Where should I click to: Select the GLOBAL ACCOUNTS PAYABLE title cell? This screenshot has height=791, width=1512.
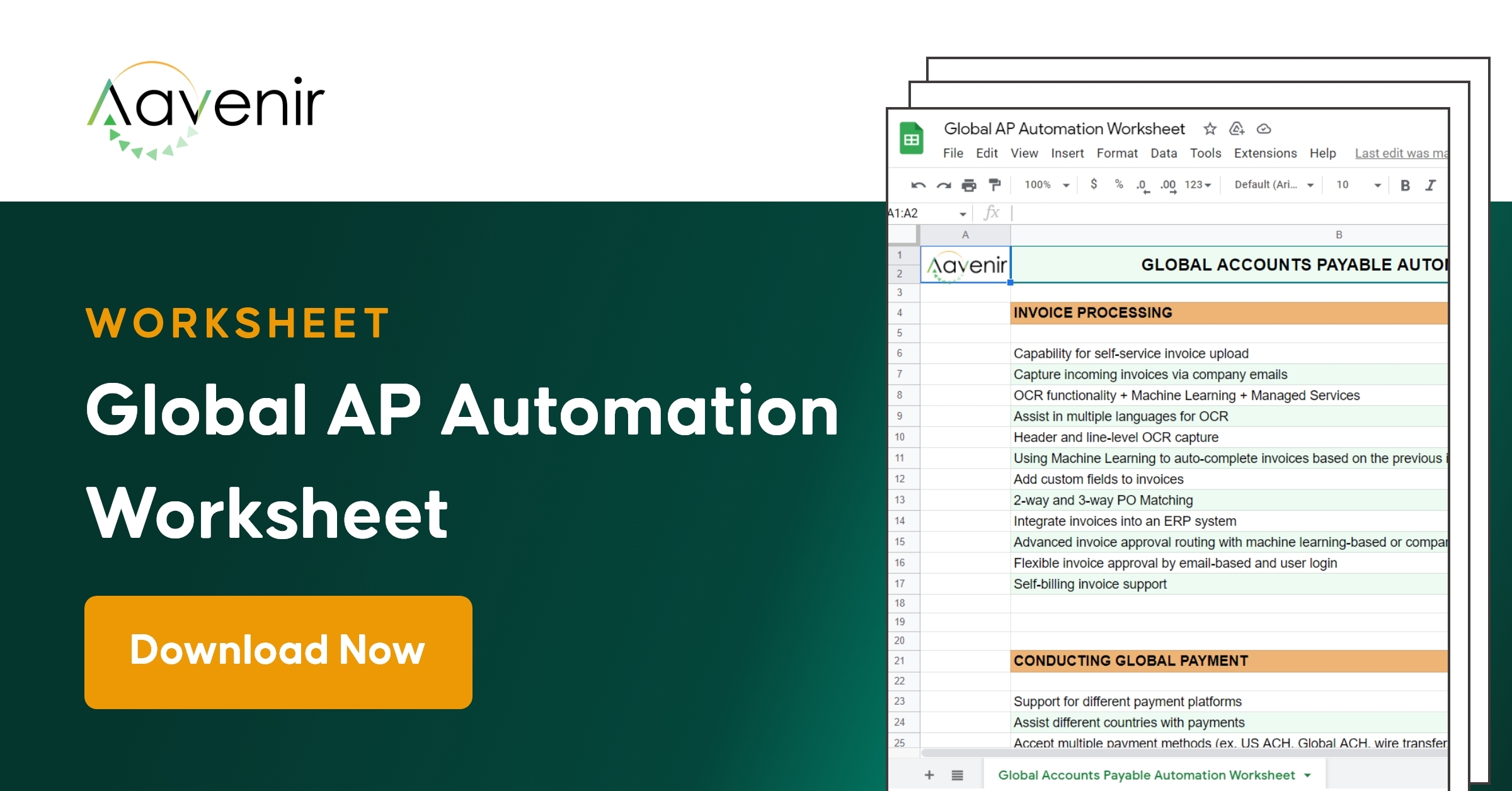click(x=1229, y=265)
